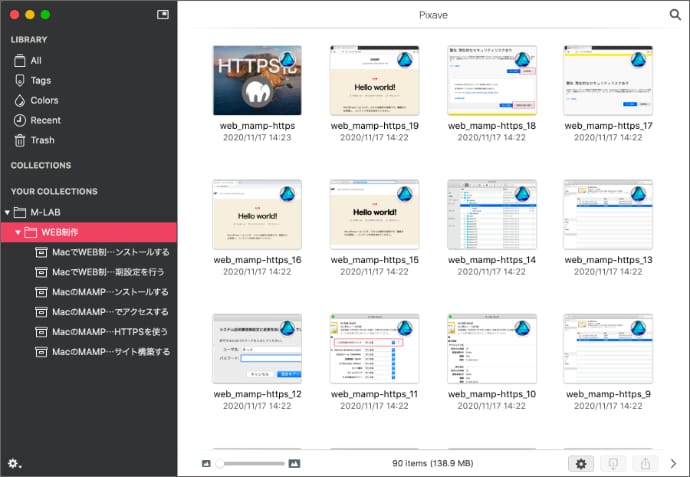Collapse the M-LAB collection triangle

coord(8,212)
